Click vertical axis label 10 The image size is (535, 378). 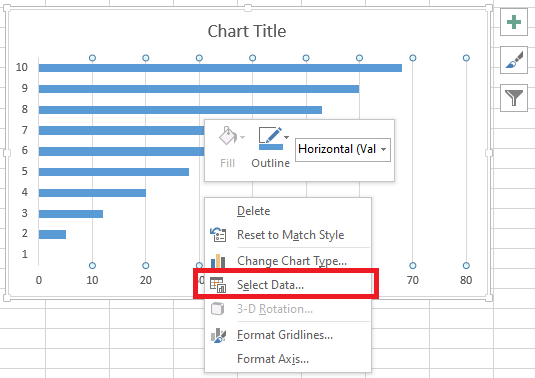[21, 67]
